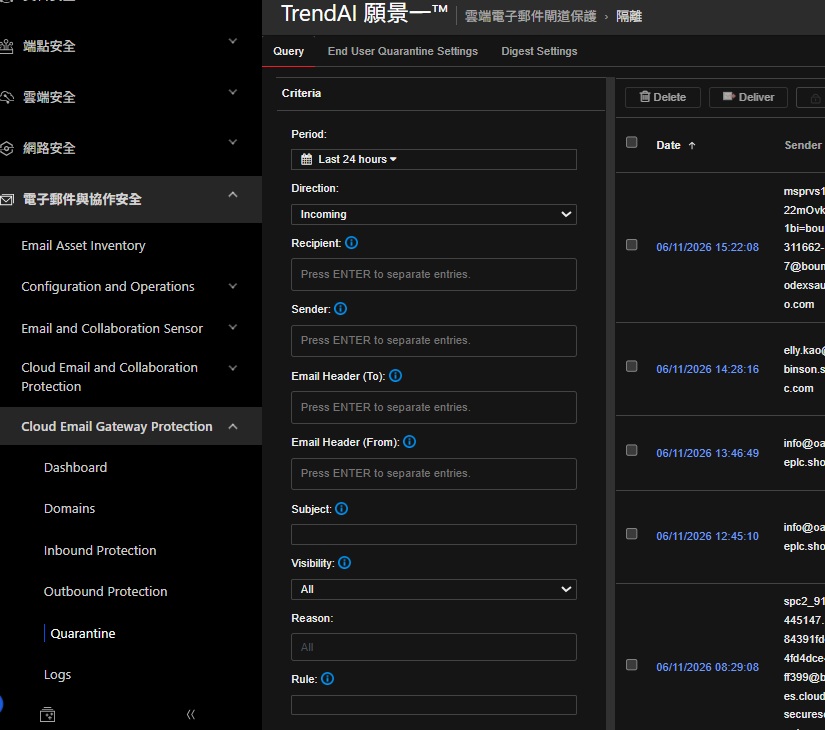The width and height of the screenshot is (825, 730).
Task: Open Outbound Protection menu item
Action: tap(105, 592)
